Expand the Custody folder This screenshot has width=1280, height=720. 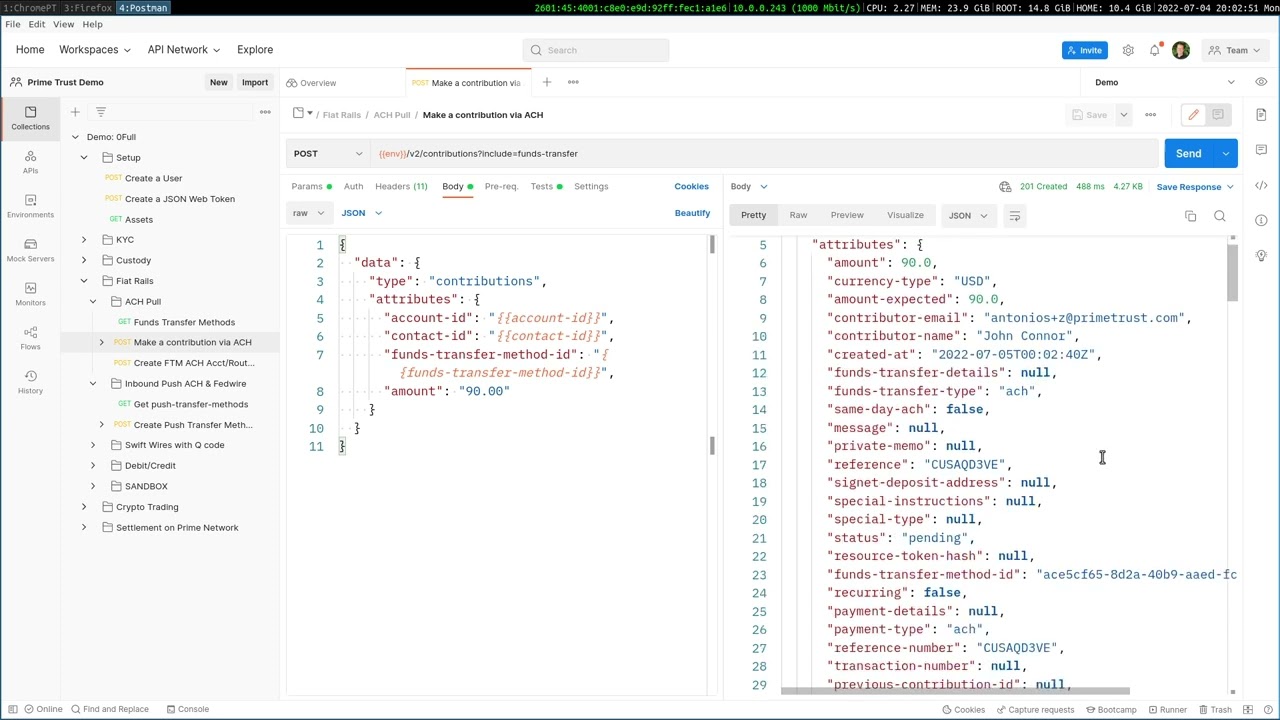tap(84, 261)
